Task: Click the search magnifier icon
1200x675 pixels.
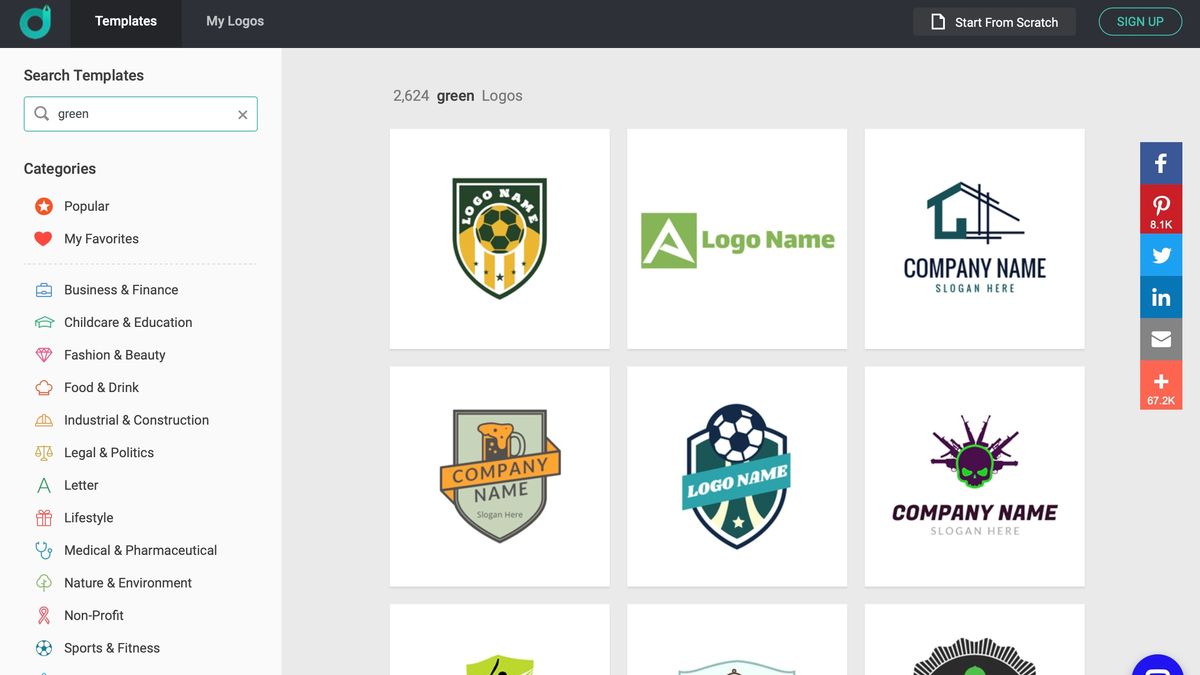Action: click(x=41, y=114)
